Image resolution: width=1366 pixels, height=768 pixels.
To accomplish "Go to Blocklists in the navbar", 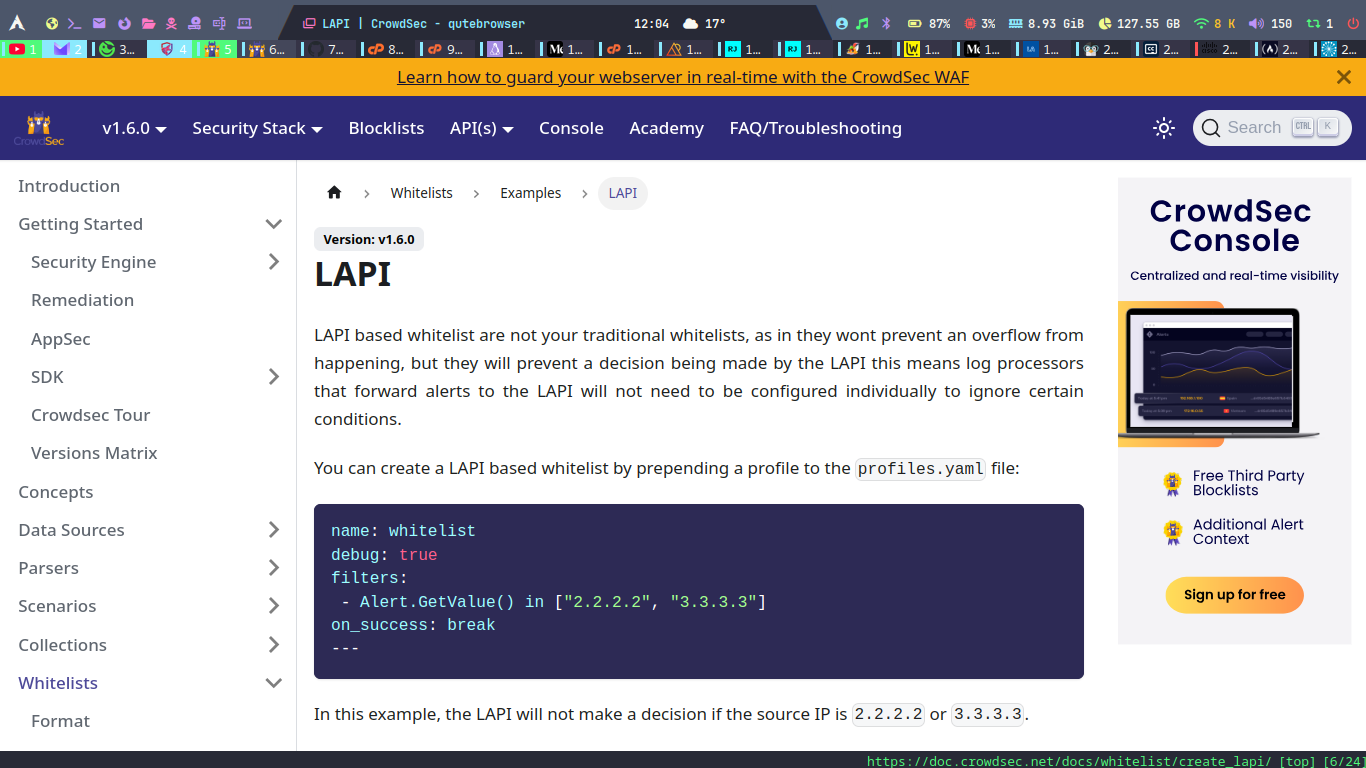I will point(386,128).
